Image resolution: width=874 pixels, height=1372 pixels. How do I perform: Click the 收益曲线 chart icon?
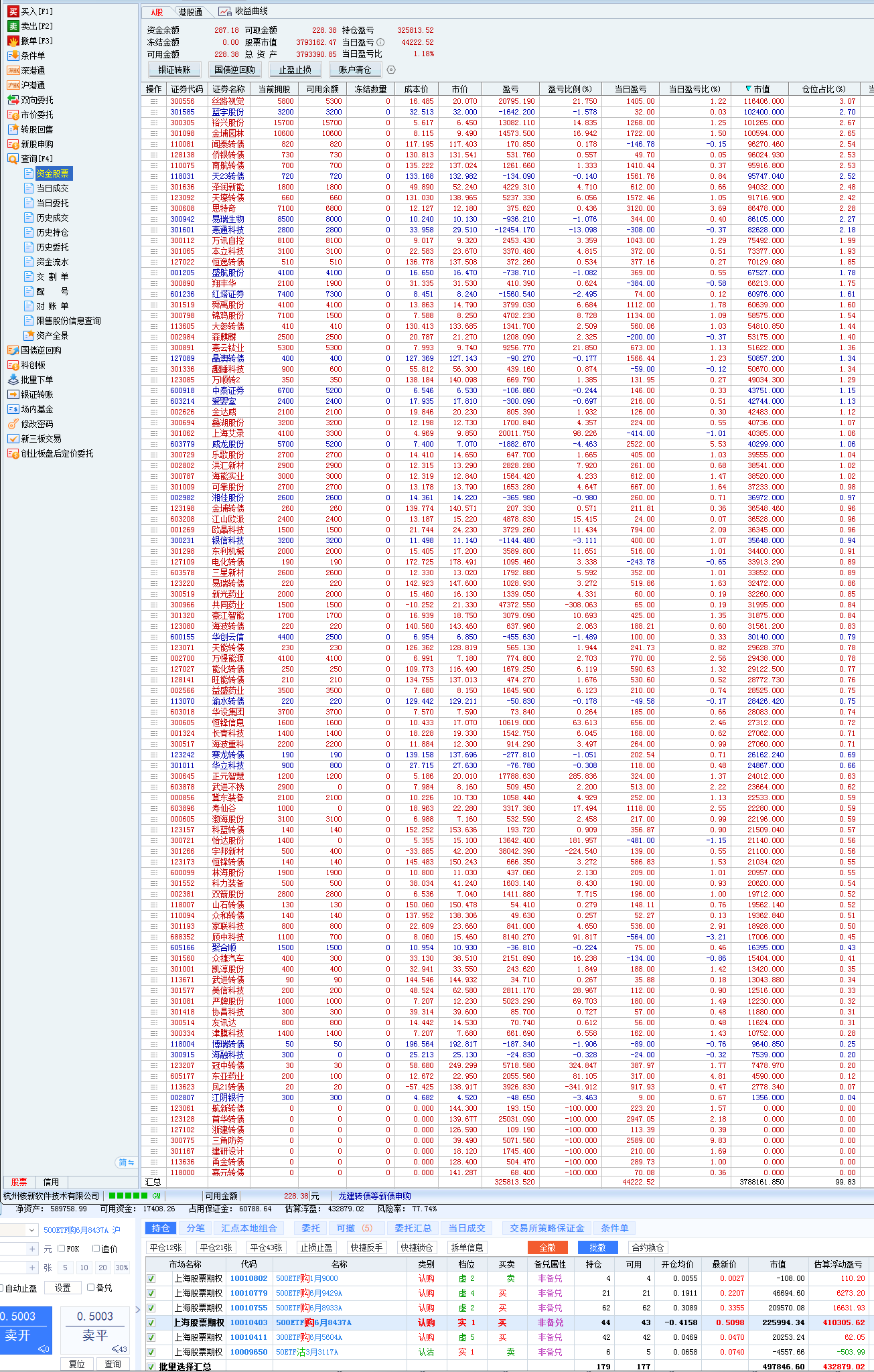tap(225, 11)
